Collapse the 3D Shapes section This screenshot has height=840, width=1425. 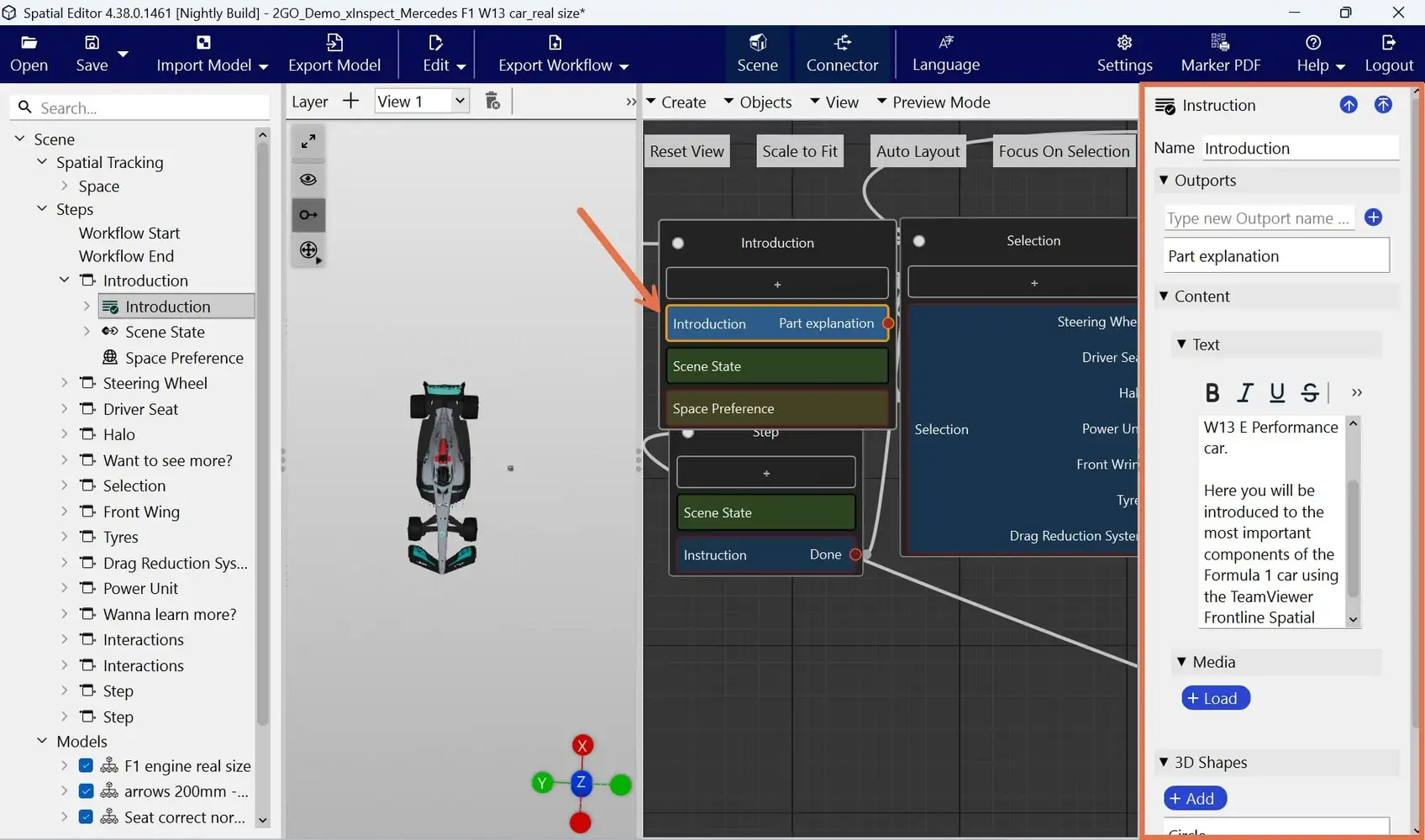click(x=1164, y=762)
